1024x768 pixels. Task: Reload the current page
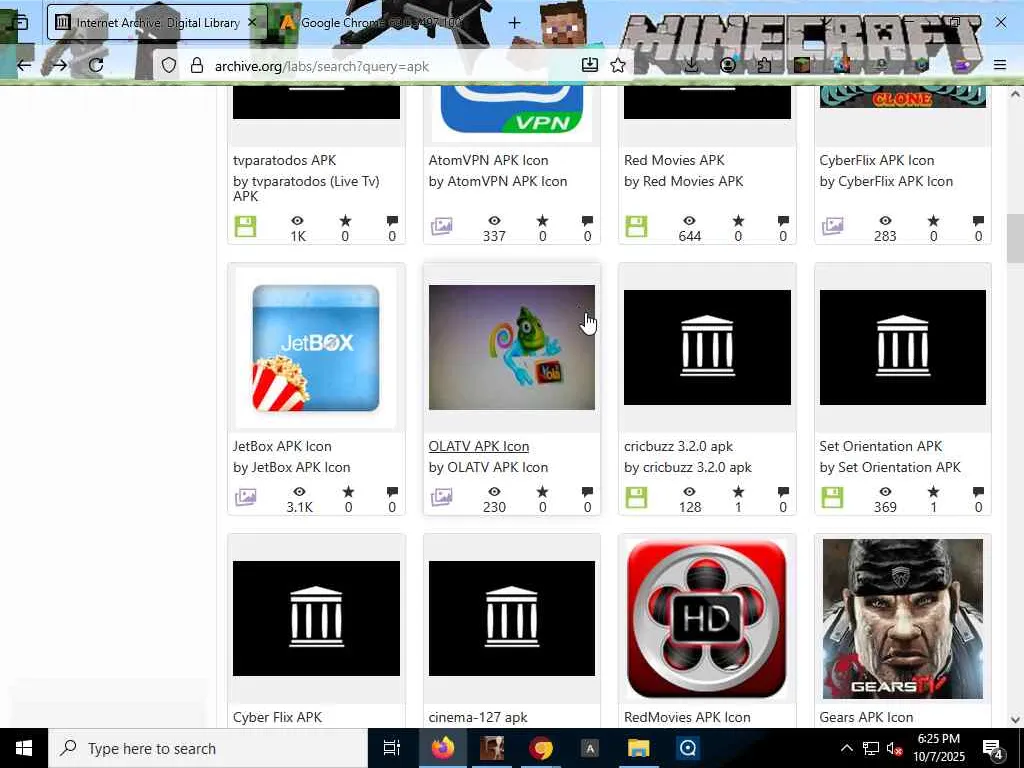tap(96, 65)
